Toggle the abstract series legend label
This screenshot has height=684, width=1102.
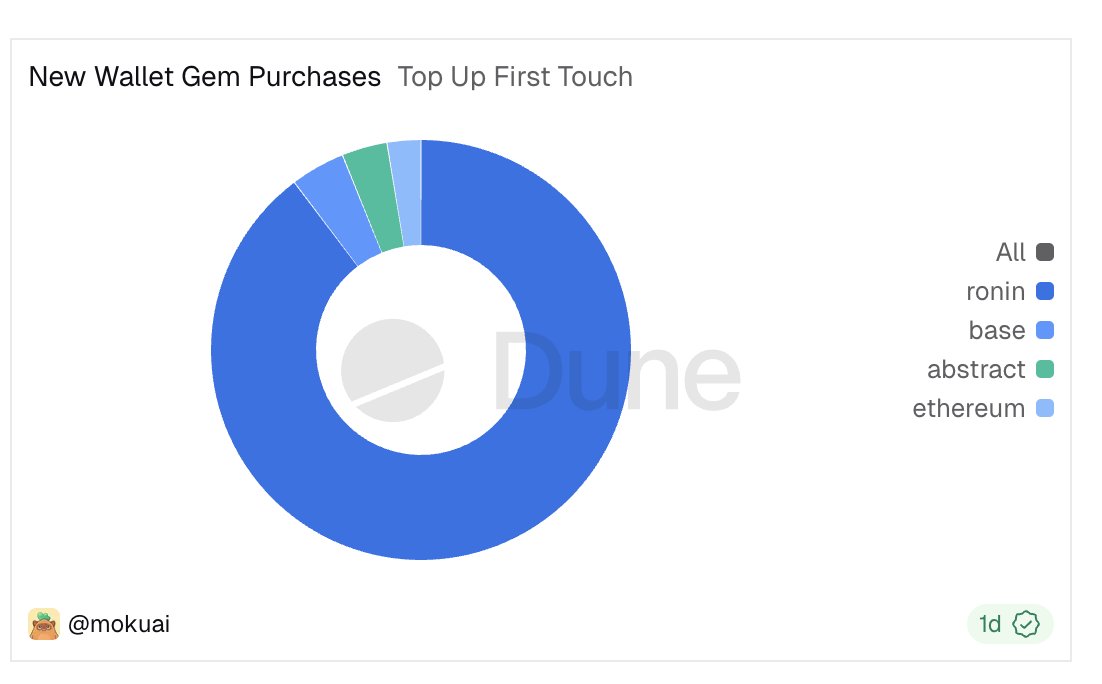(976, 370)
